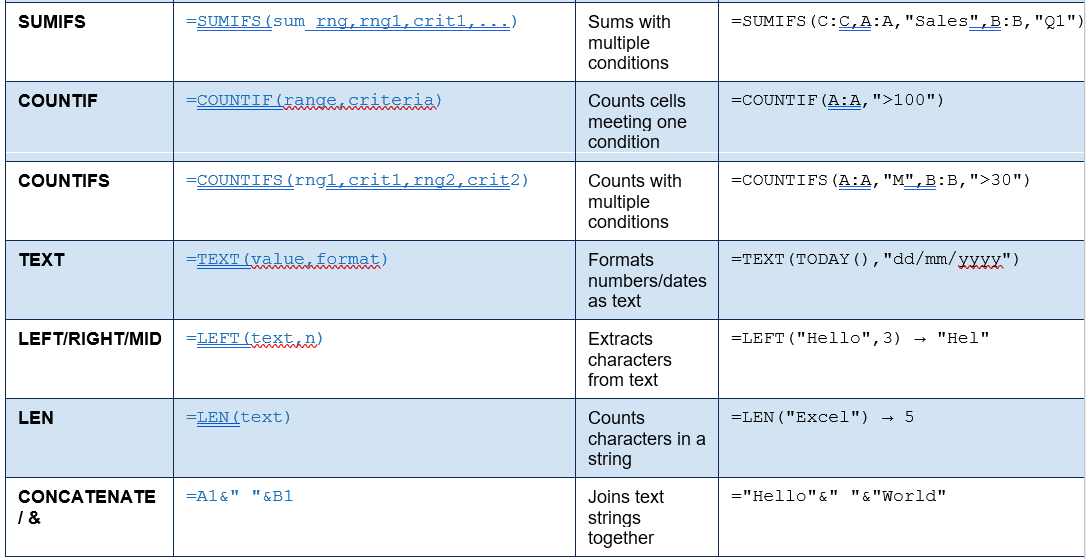Click the misspelled 'yyyy' in TEXT example
This screenshot has height=559, width=1086.
(981, 260)
